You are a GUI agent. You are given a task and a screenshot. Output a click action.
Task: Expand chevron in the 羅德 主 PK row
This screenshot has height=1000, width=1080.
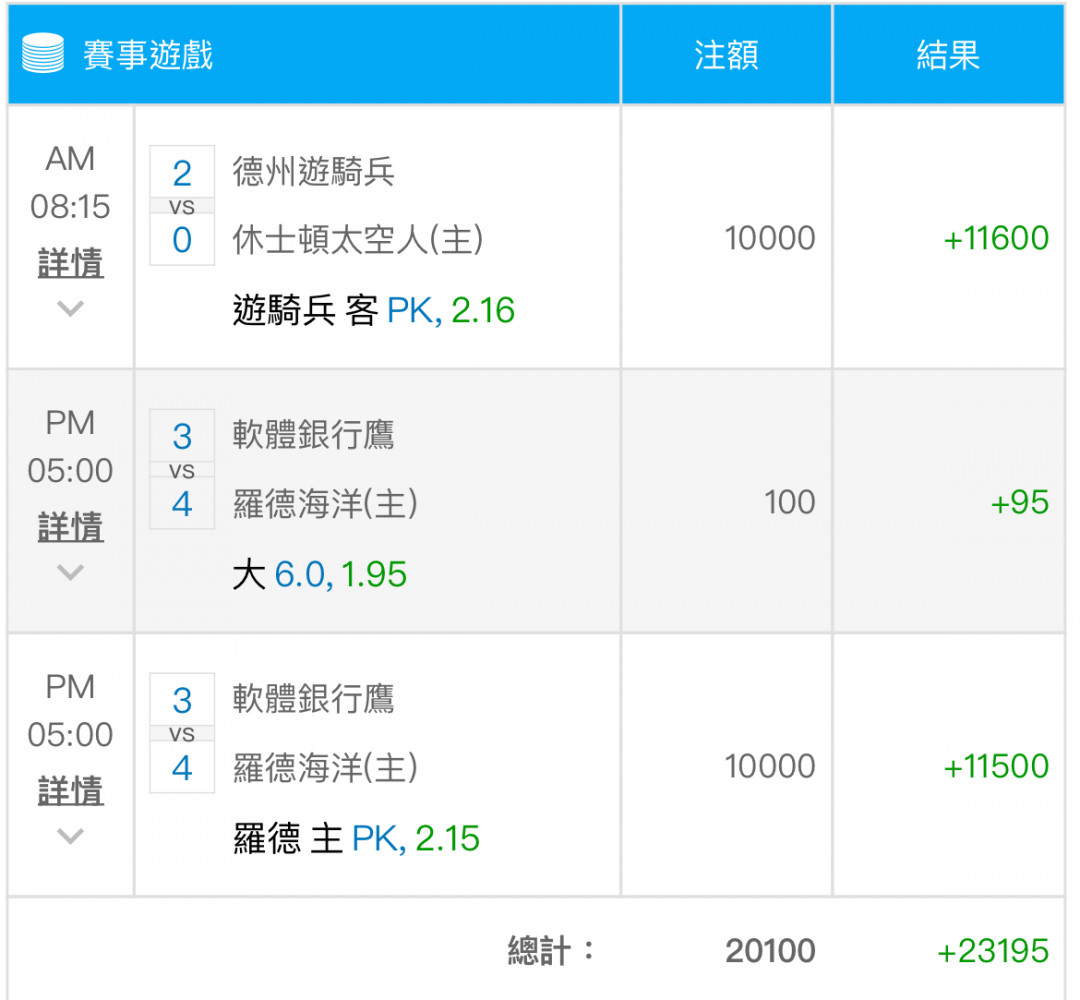click(x=70, y=835)
